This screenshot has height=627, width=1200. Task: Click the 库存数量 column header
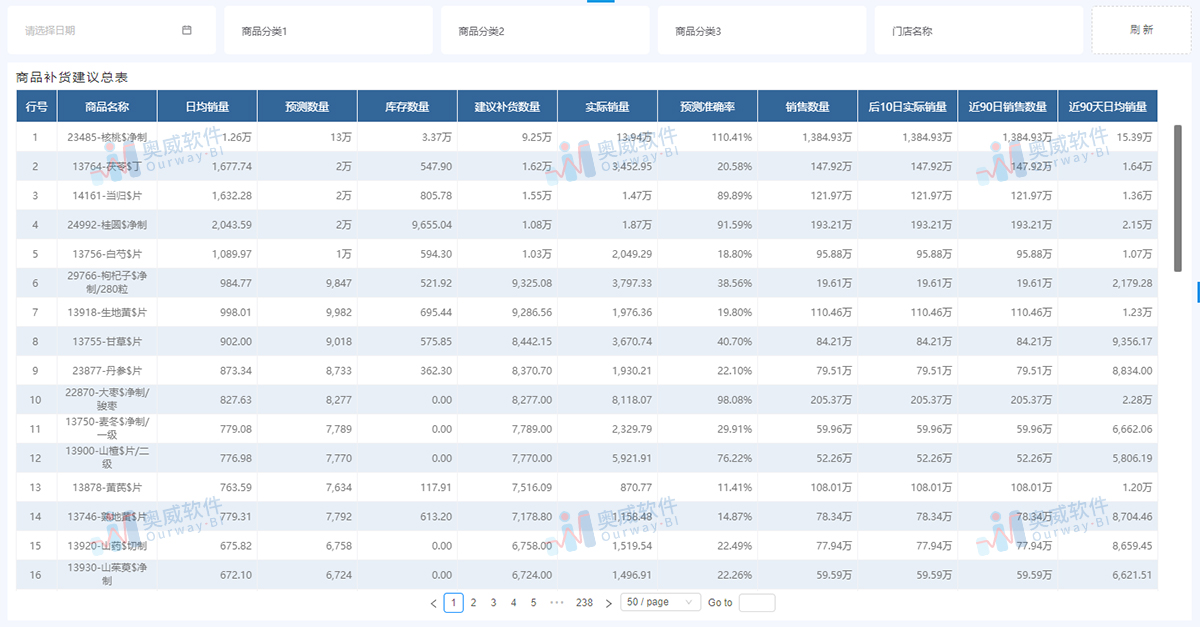[407, 107]
